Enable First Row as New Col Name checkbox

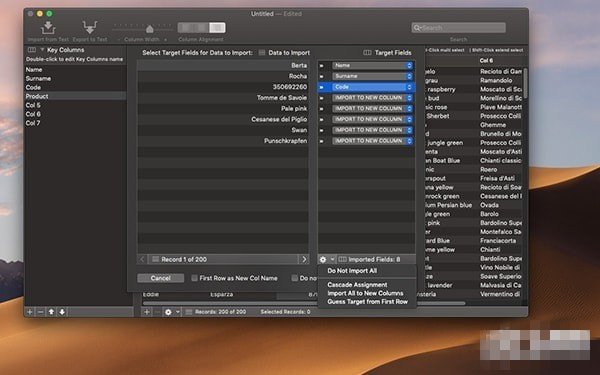194,278
